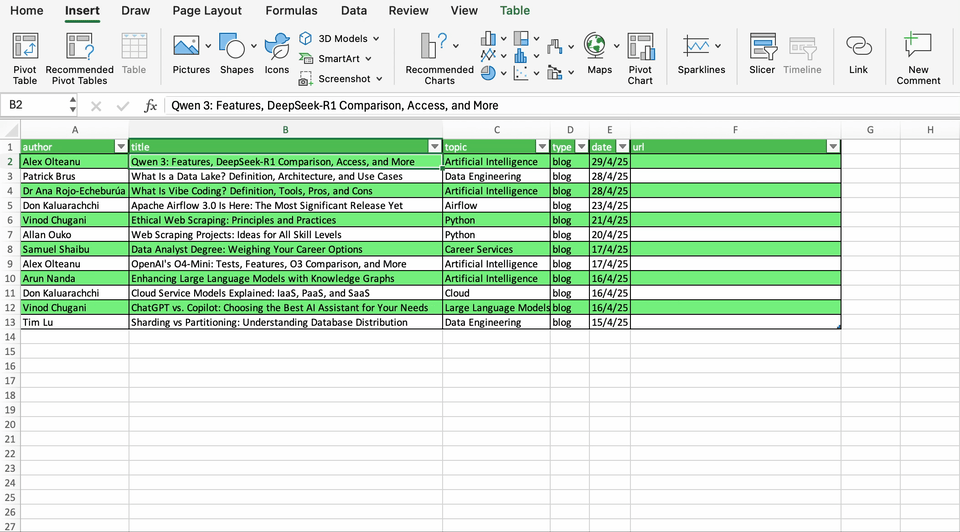Insert a SmartArt graphic
This screenshot has height=532, width=960.
tap(336, 59)
